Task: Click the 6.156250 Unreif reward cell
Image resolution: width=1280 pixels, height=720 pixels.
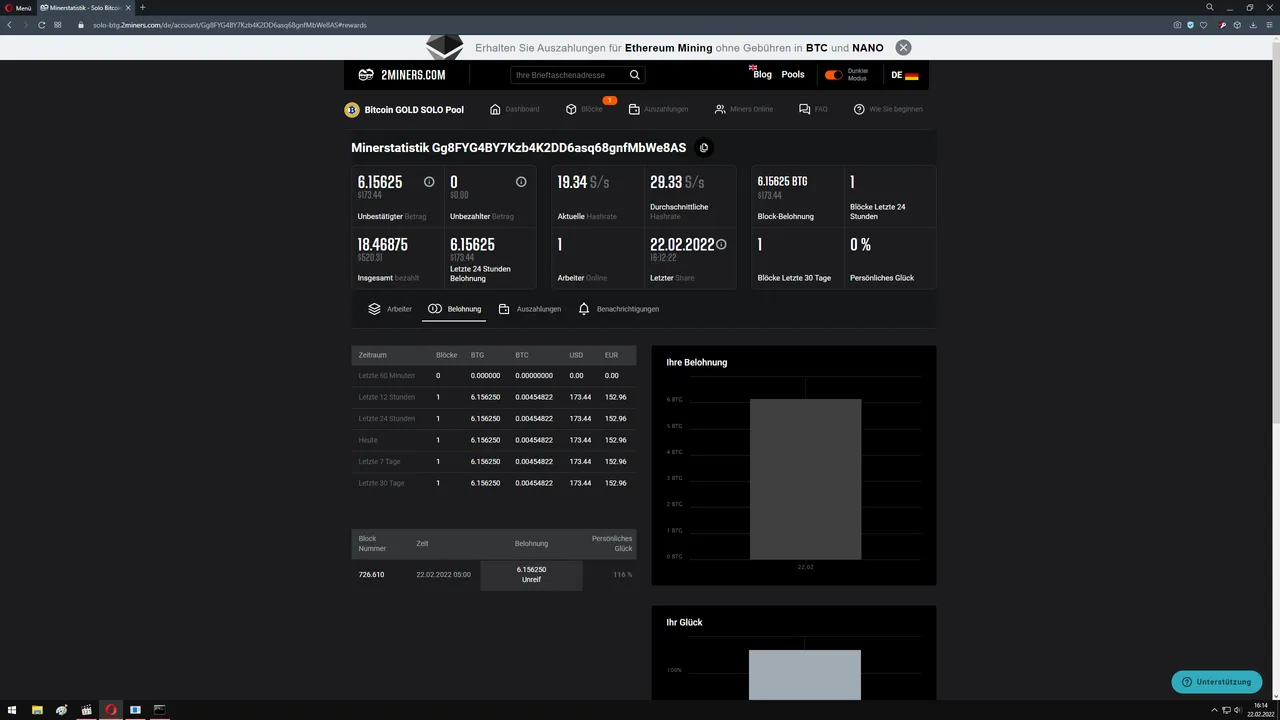Action: pyautogui.click(x=531, y=575)
